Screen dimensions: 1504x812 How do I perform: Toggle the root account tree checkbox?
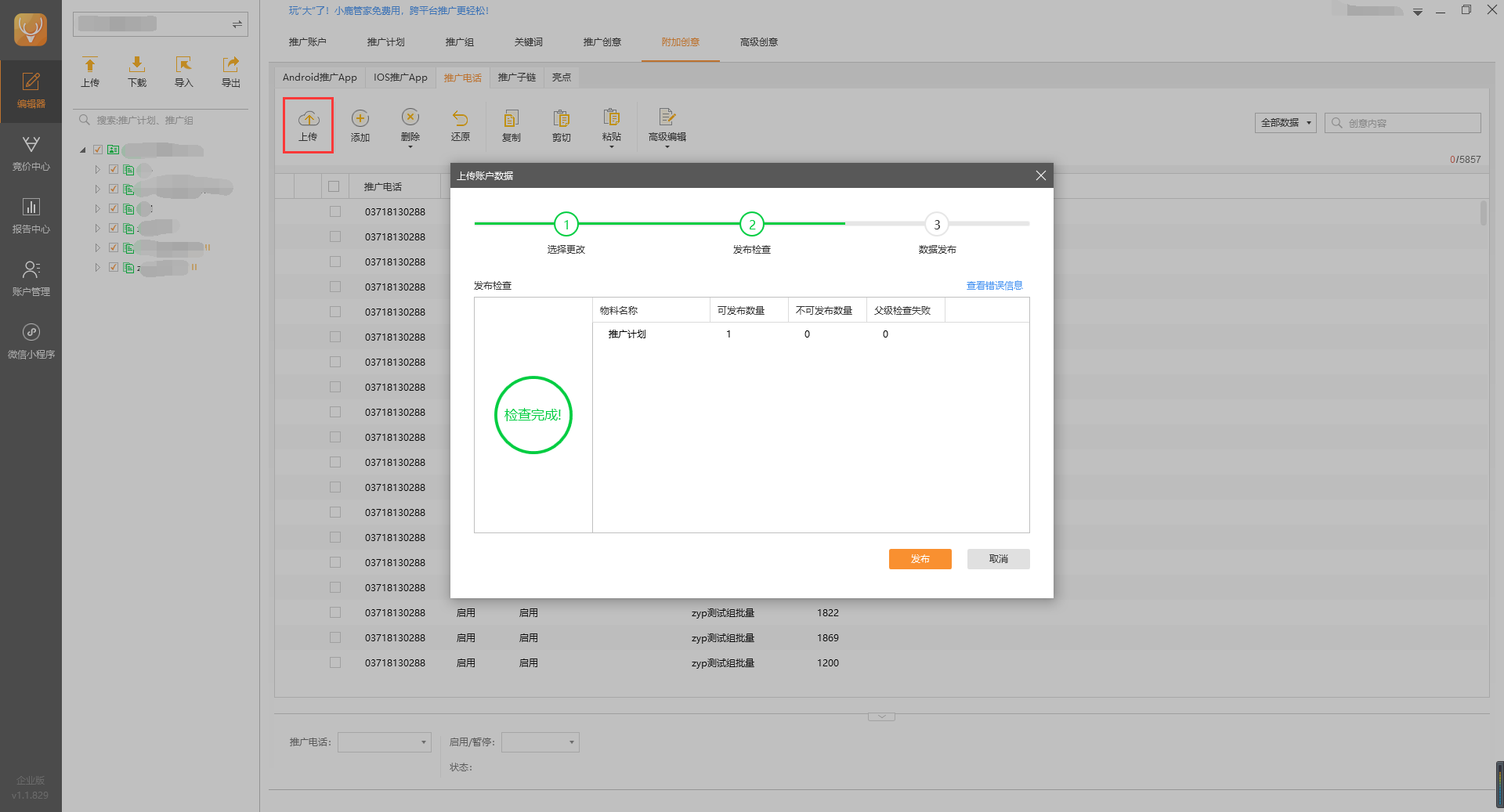(98, 150)
